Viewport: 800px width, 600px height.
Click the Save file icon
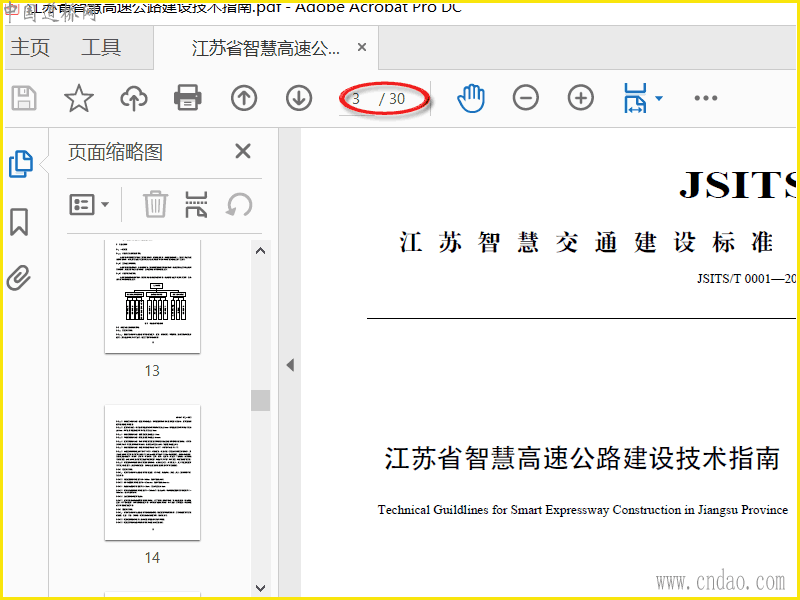coord(24,98)
